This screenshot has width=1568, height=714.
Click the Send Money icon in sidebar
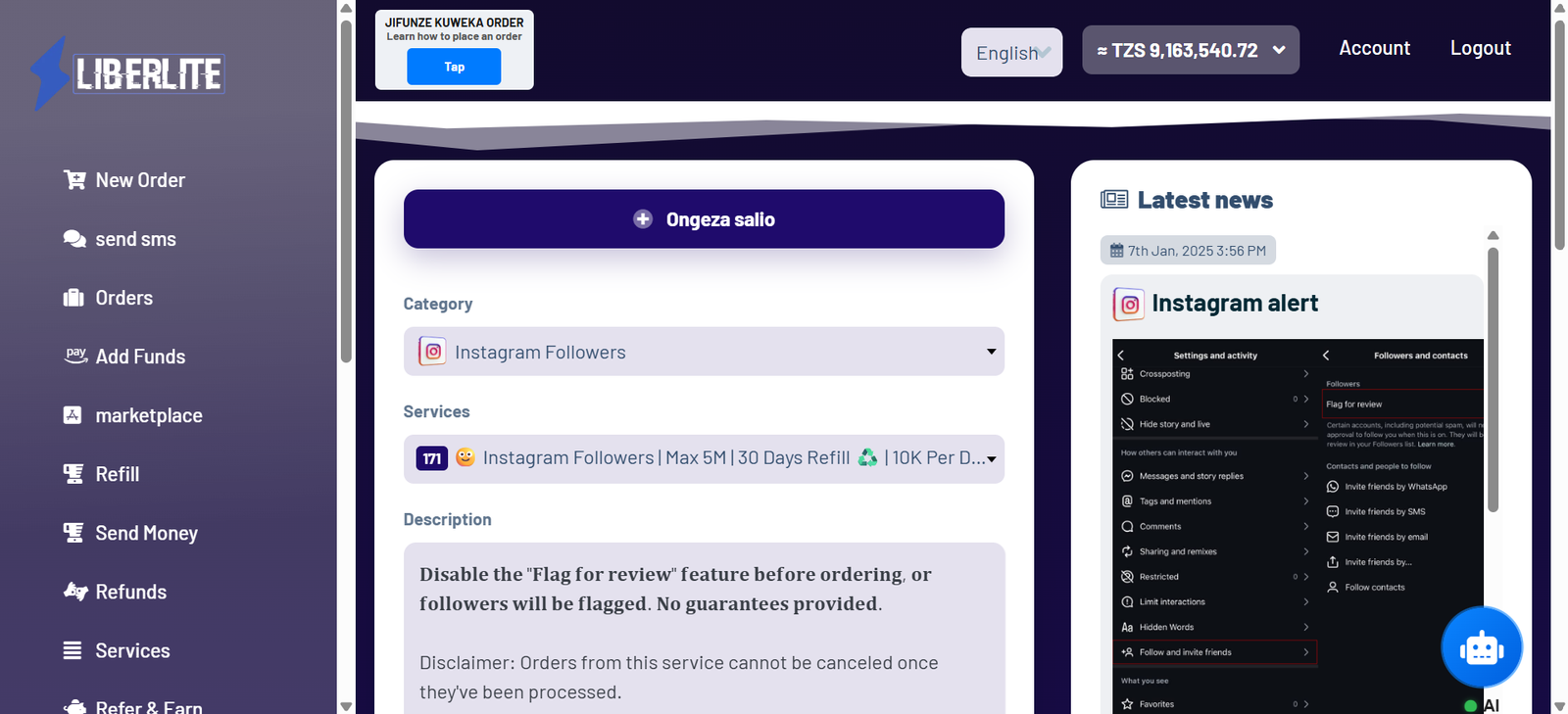pyautogui.click(x=73, y=533)
